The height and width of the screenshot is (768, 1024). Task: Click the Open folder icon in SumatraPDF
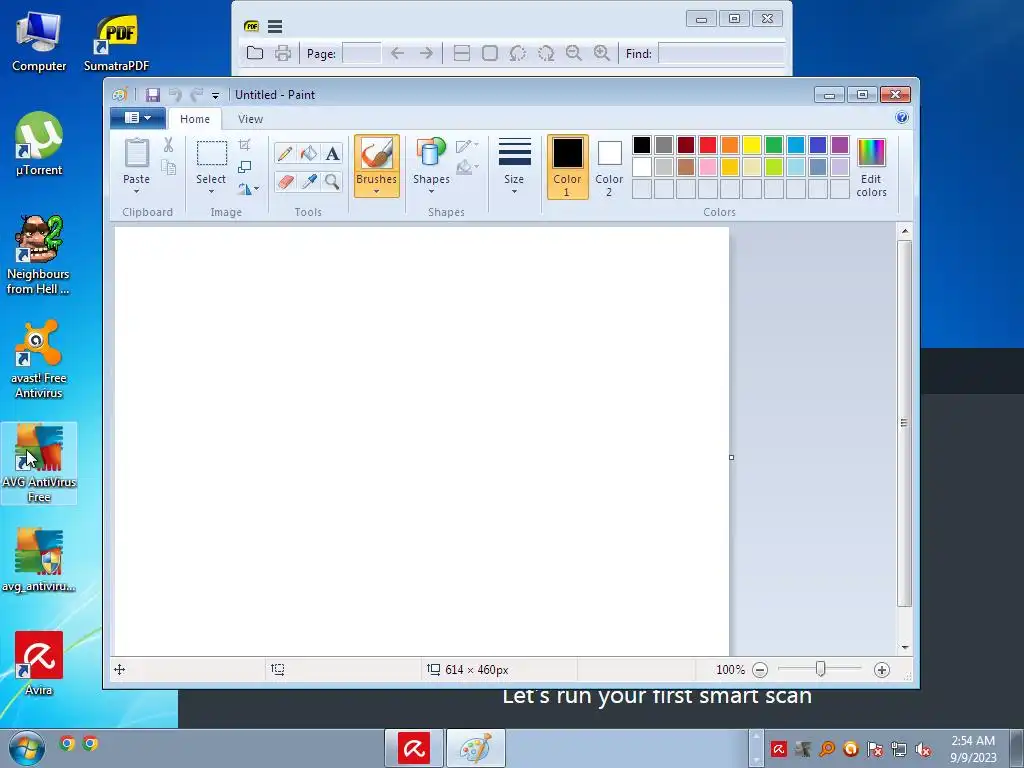coord(255,54)
